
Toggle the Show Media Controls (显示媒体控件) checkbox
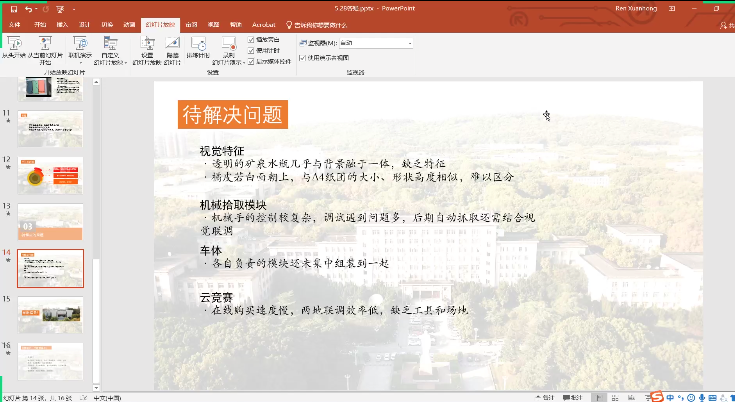click(251, 61)
